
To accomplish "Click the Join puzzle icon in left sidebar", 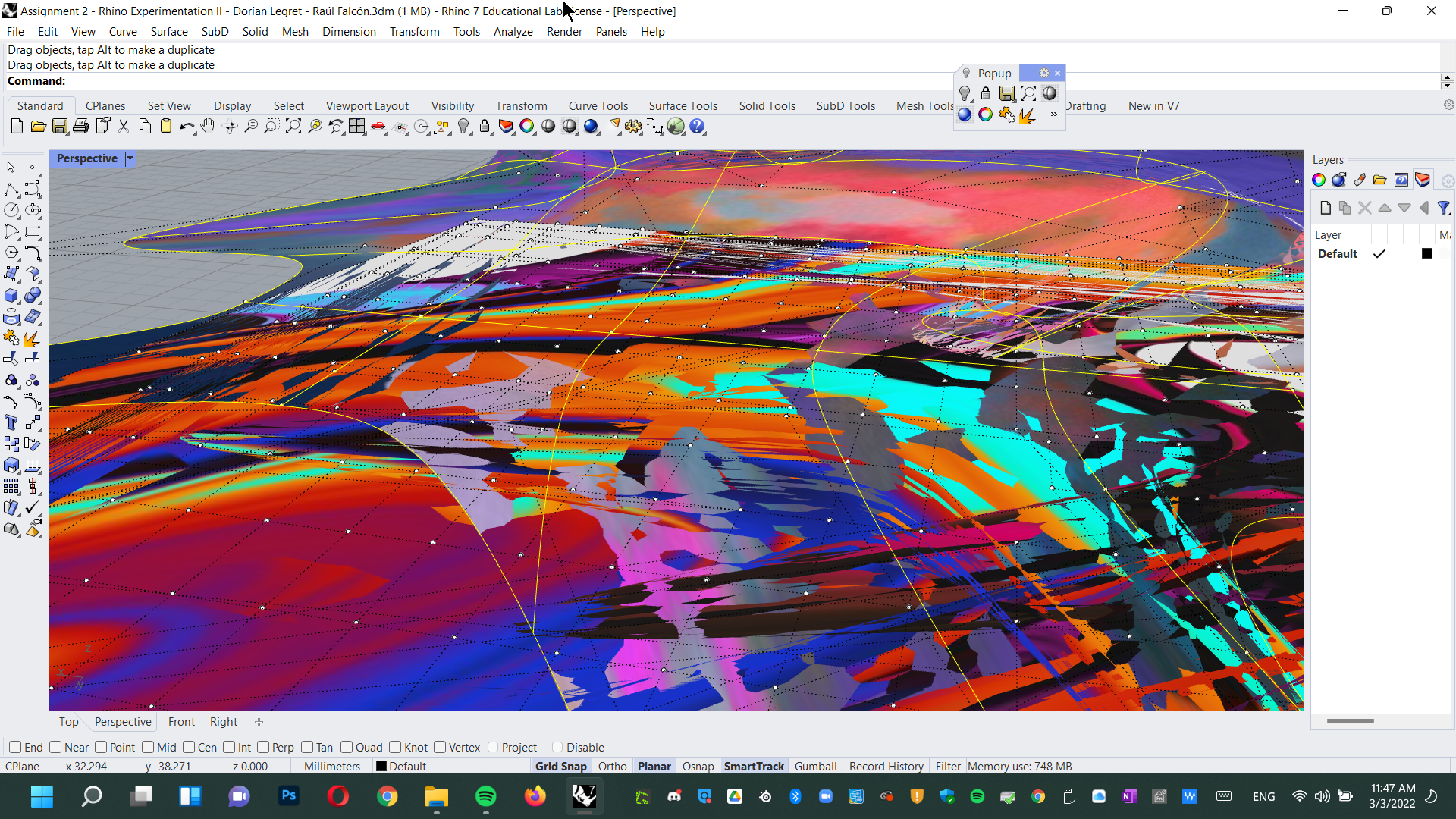I will [11, 337].
